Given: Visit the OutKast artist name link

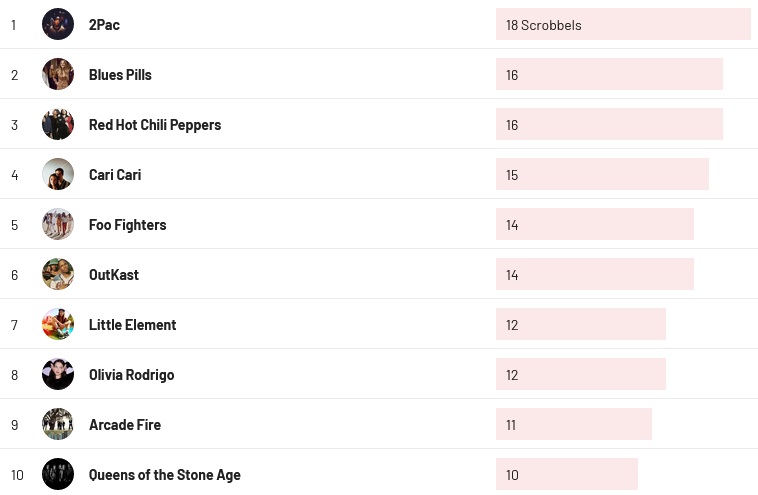Looking at the screenshot, I should 114,275.
